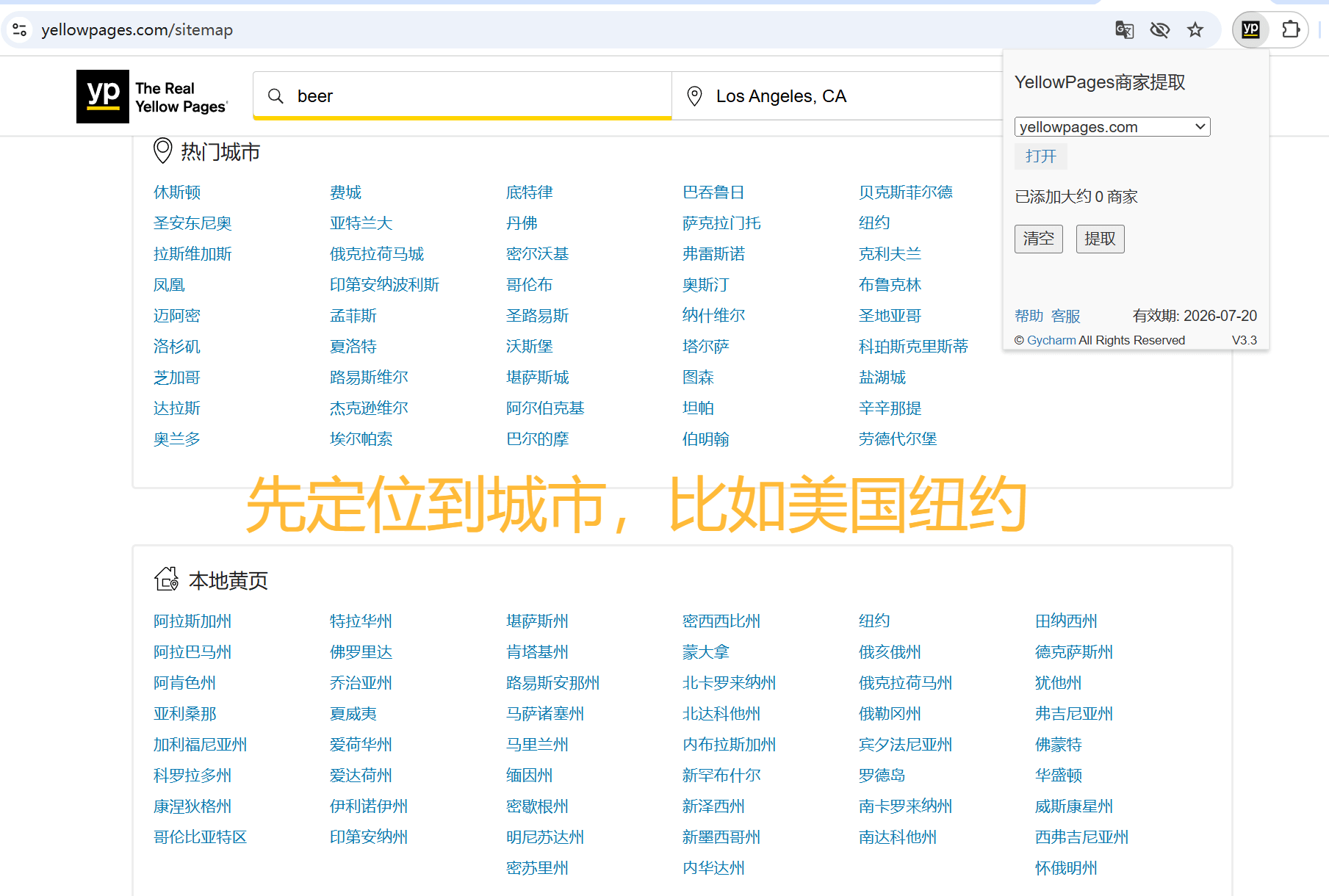
Task: Open the 马里兰州 state link
Action: [537, 745]
